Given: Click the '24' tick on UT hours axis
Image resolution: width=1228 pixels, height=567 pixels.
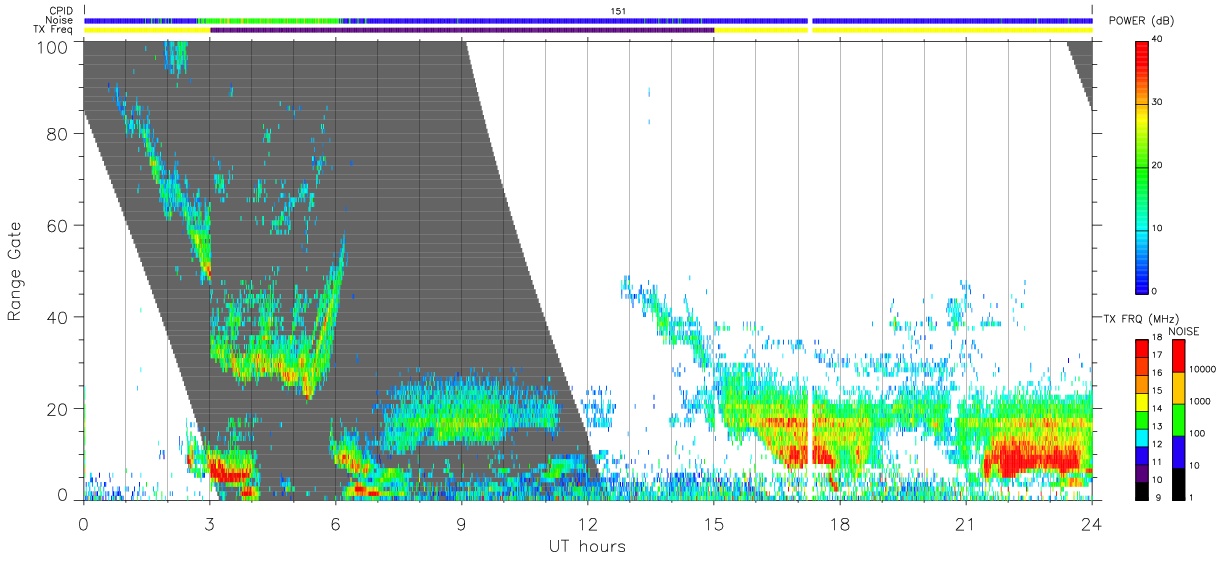Looking at the screenshot, I should click(1092, 523).
